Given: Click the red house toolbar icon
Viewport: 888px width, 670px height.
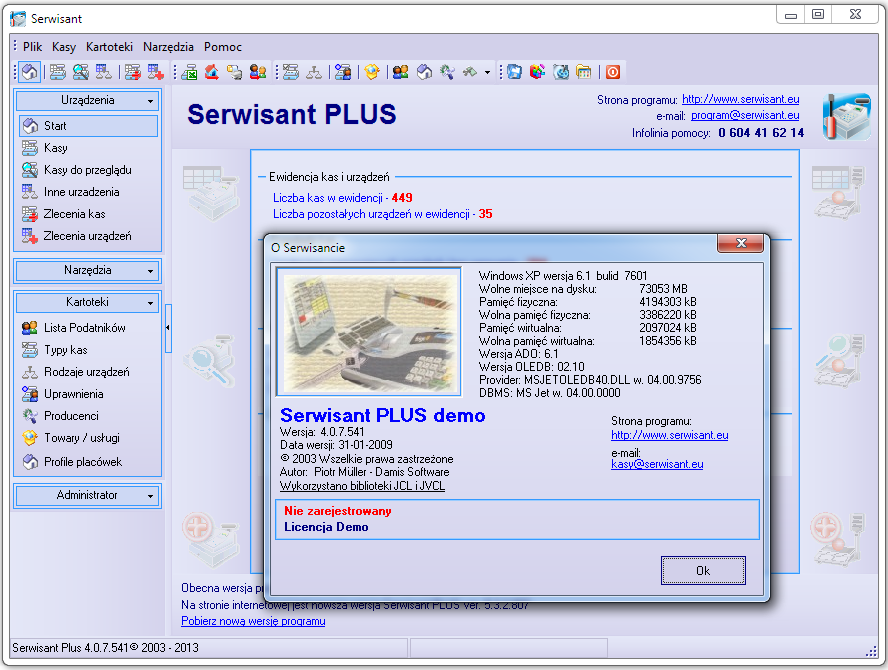Looking at the screenshot, I should click(x=212, y=72).
